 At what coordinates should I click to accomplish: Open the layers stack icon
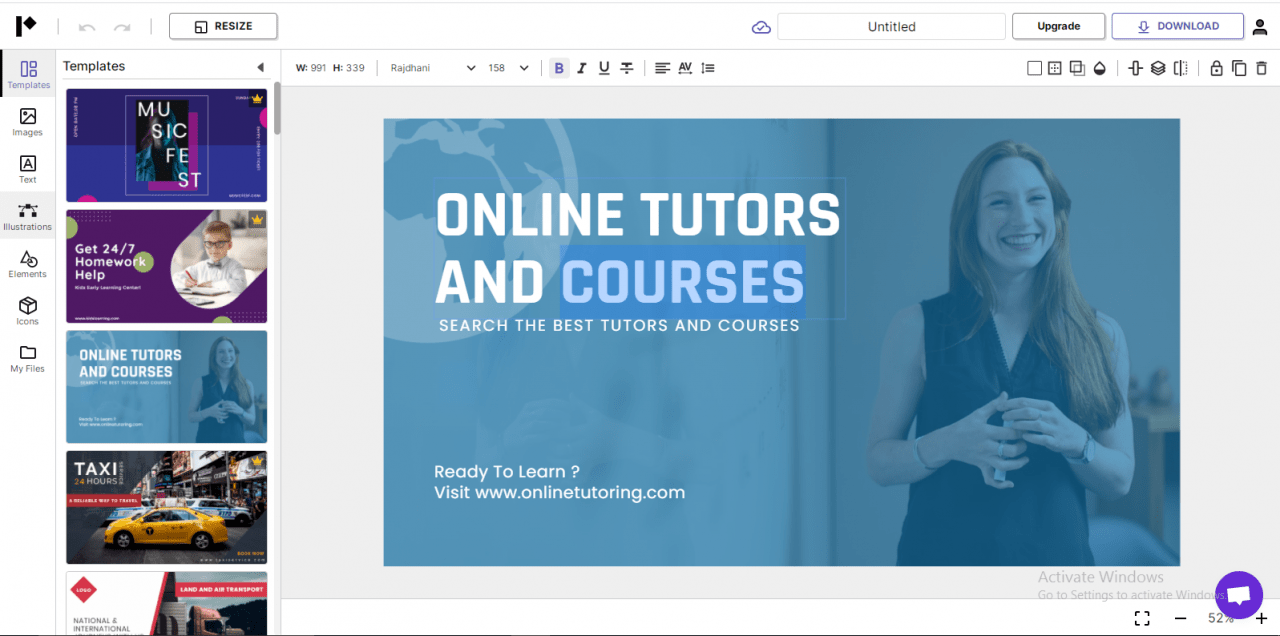coord(1158,68)
